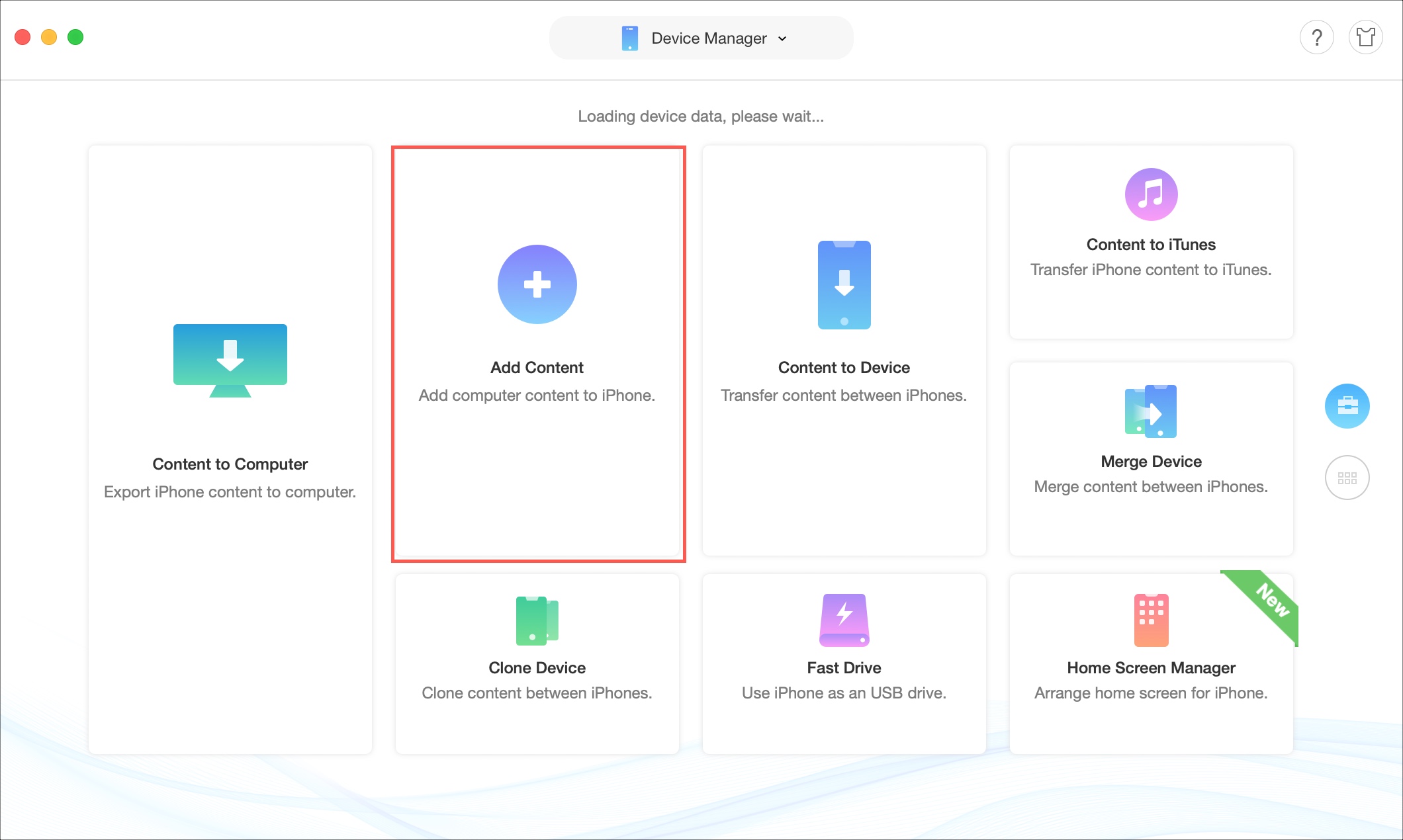
Task: Click the Home Screen Manager icon
Action: [x=1151, y=620]
